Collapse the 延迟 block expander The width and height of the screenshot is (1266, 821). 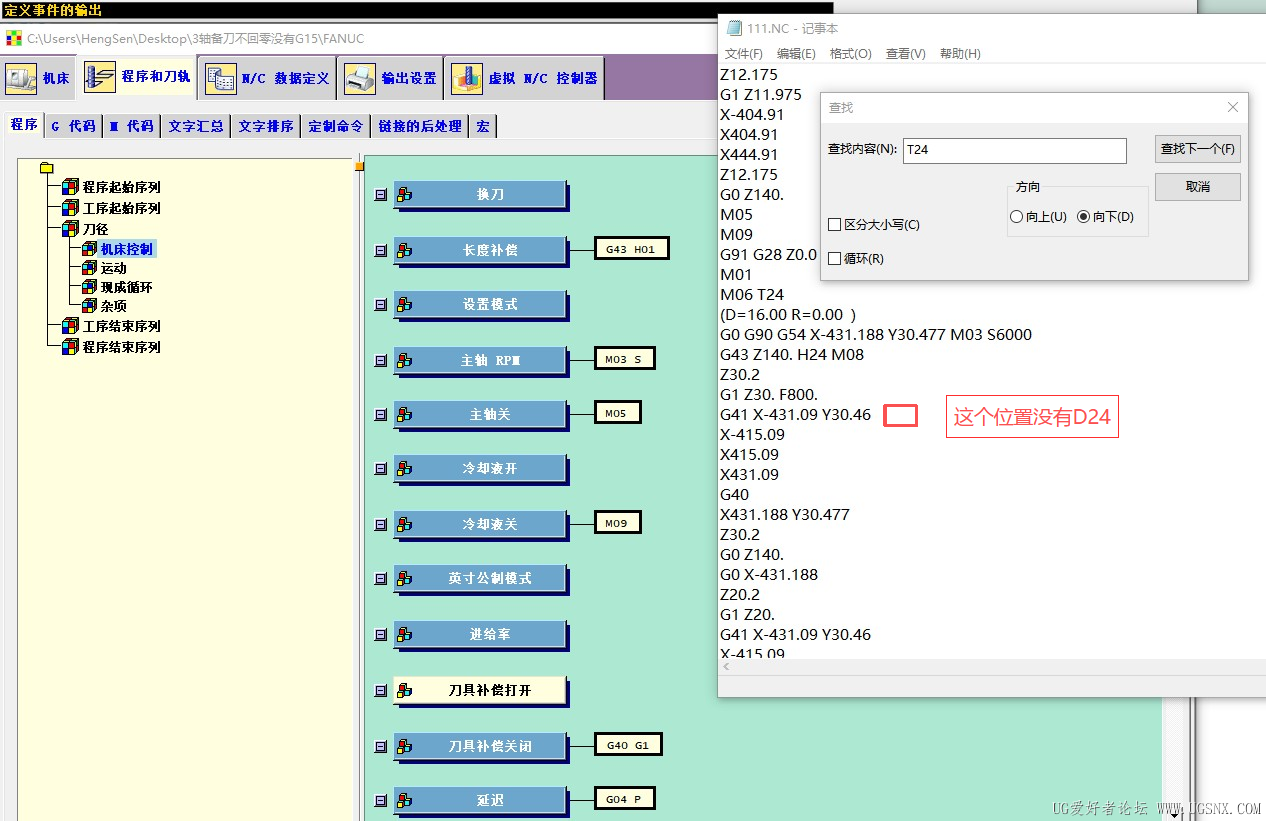380,801
